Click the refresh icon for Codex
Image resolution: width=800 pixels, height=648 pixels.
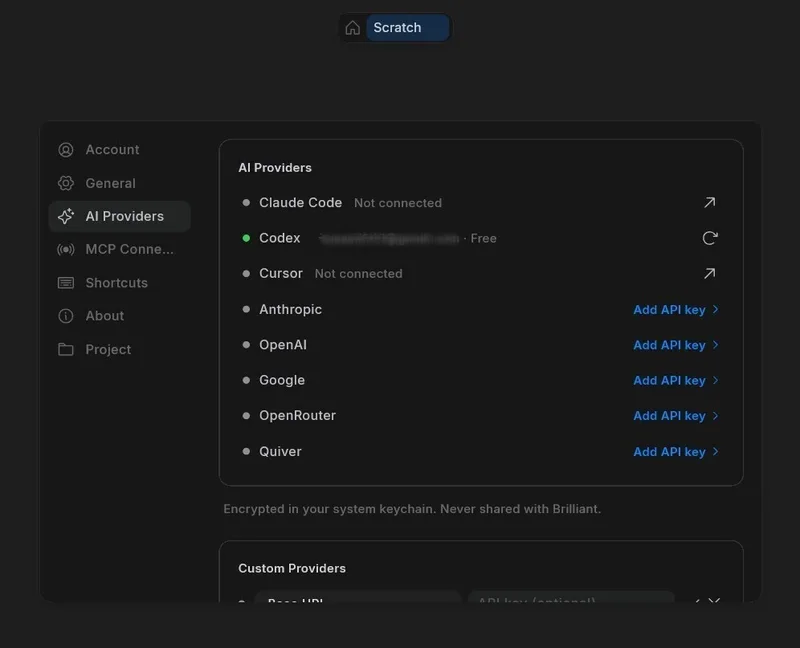710,238
